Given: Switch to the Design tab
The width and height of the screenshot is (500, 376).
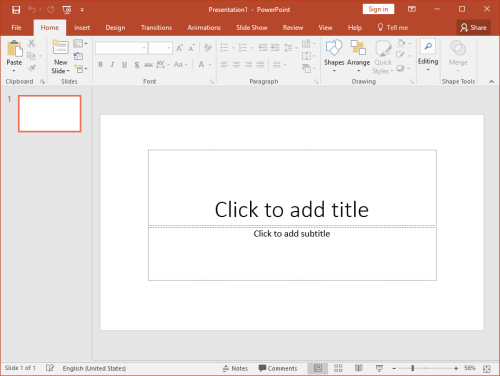Looking at the screenshot, I should point(115,28).
